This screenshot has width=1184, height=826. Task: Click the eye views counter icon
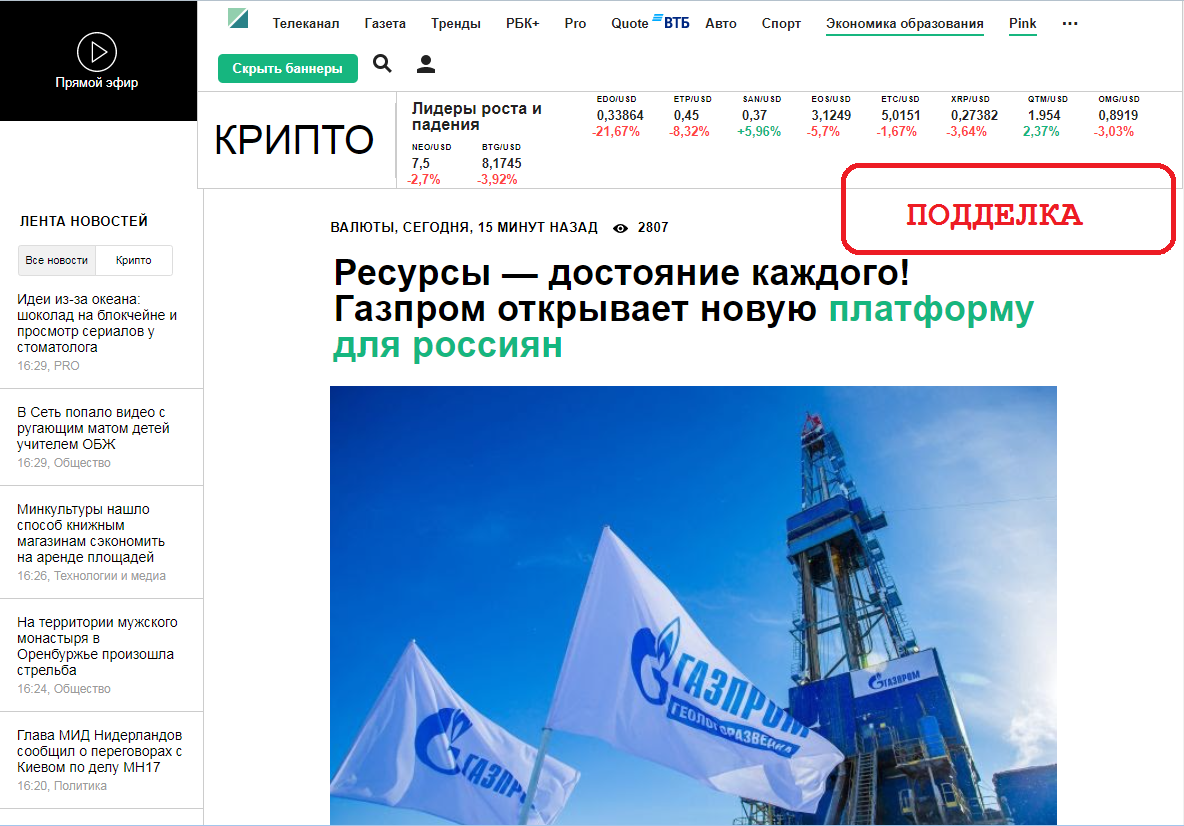click(x=620, y=228)
